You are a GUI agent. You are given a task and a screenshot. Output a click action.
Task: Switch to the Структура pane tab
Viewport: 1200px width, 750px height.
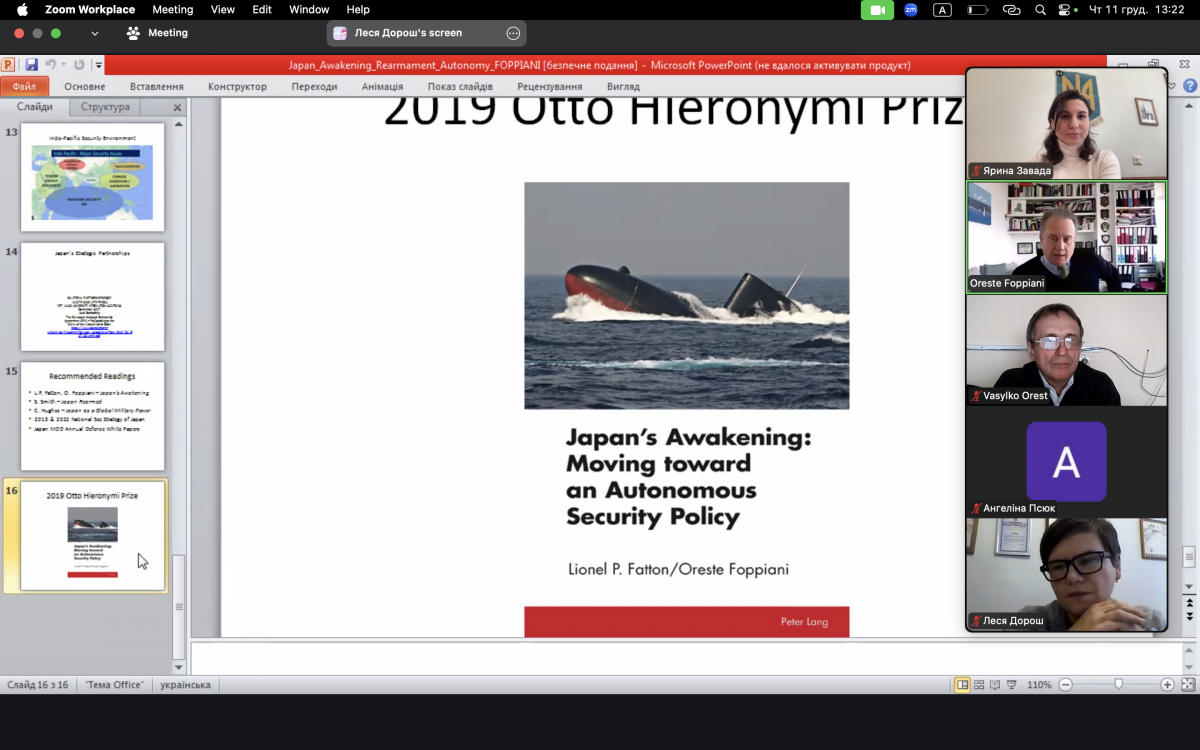(x=105, y=107)
